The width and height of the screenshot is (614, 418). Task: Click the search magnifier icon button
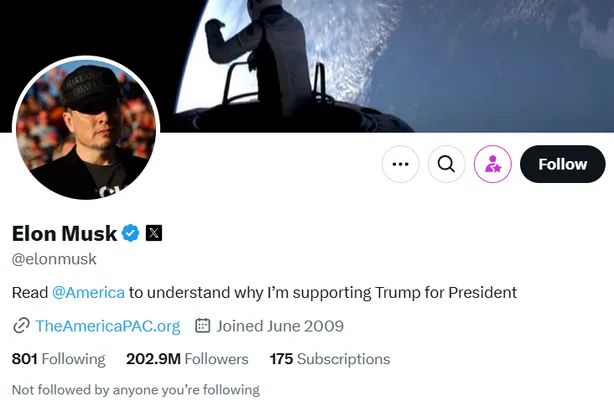(447, 164)
